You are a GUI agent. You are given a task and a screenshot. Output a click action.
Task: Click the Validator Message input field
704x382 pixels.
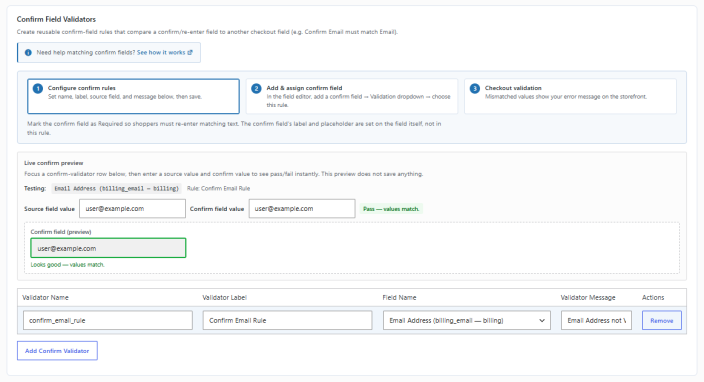tap(596, 321)
